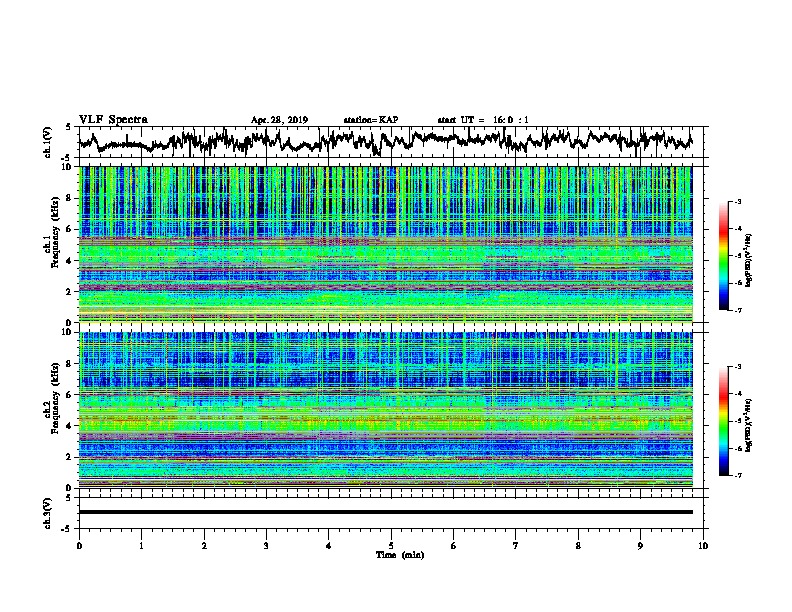
Task: Click the ch.1 voltage waveform trace
Action: 385,141
